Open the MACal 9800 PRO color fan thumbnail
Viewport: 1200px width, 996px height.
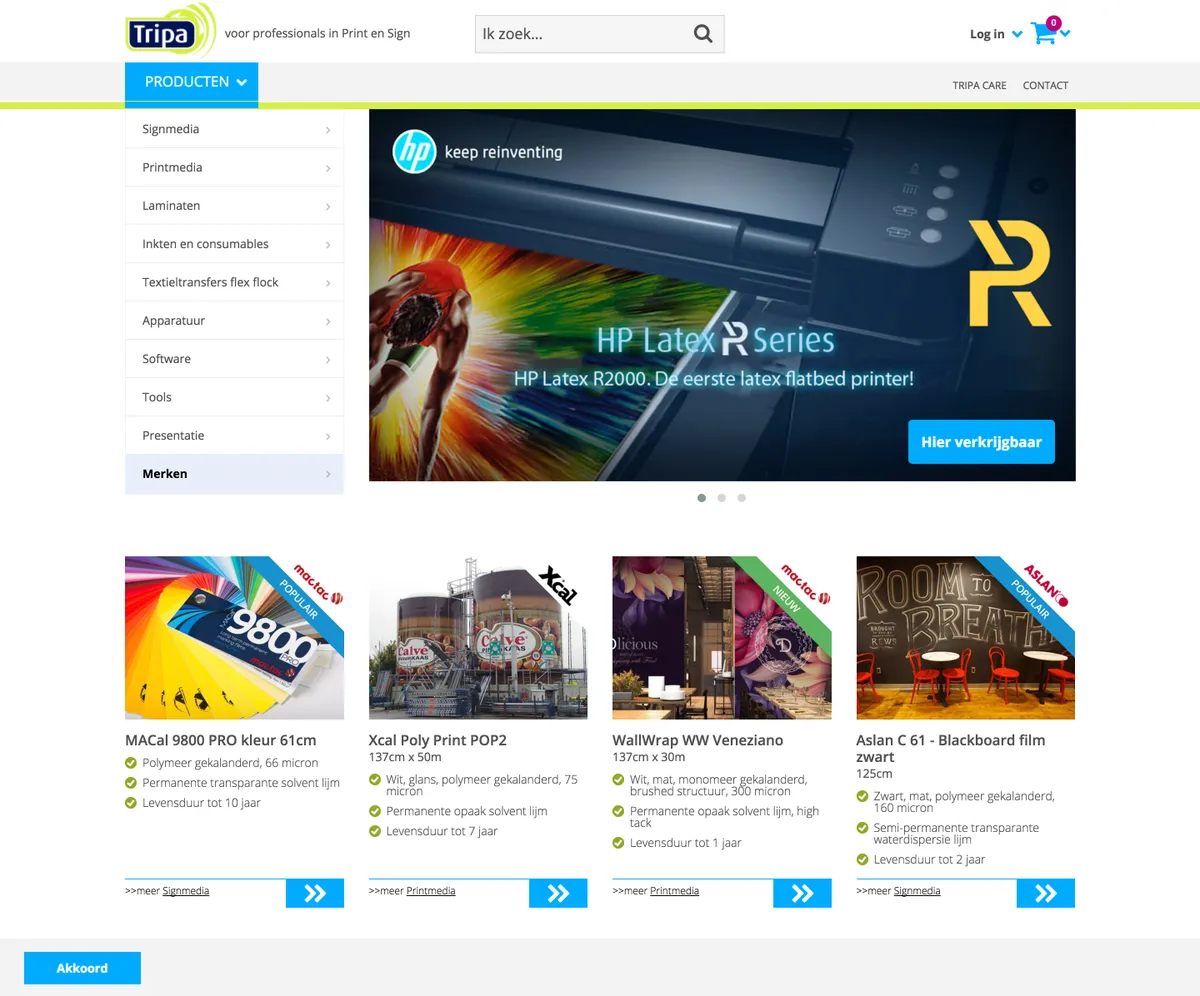click(x=234, y=638)
